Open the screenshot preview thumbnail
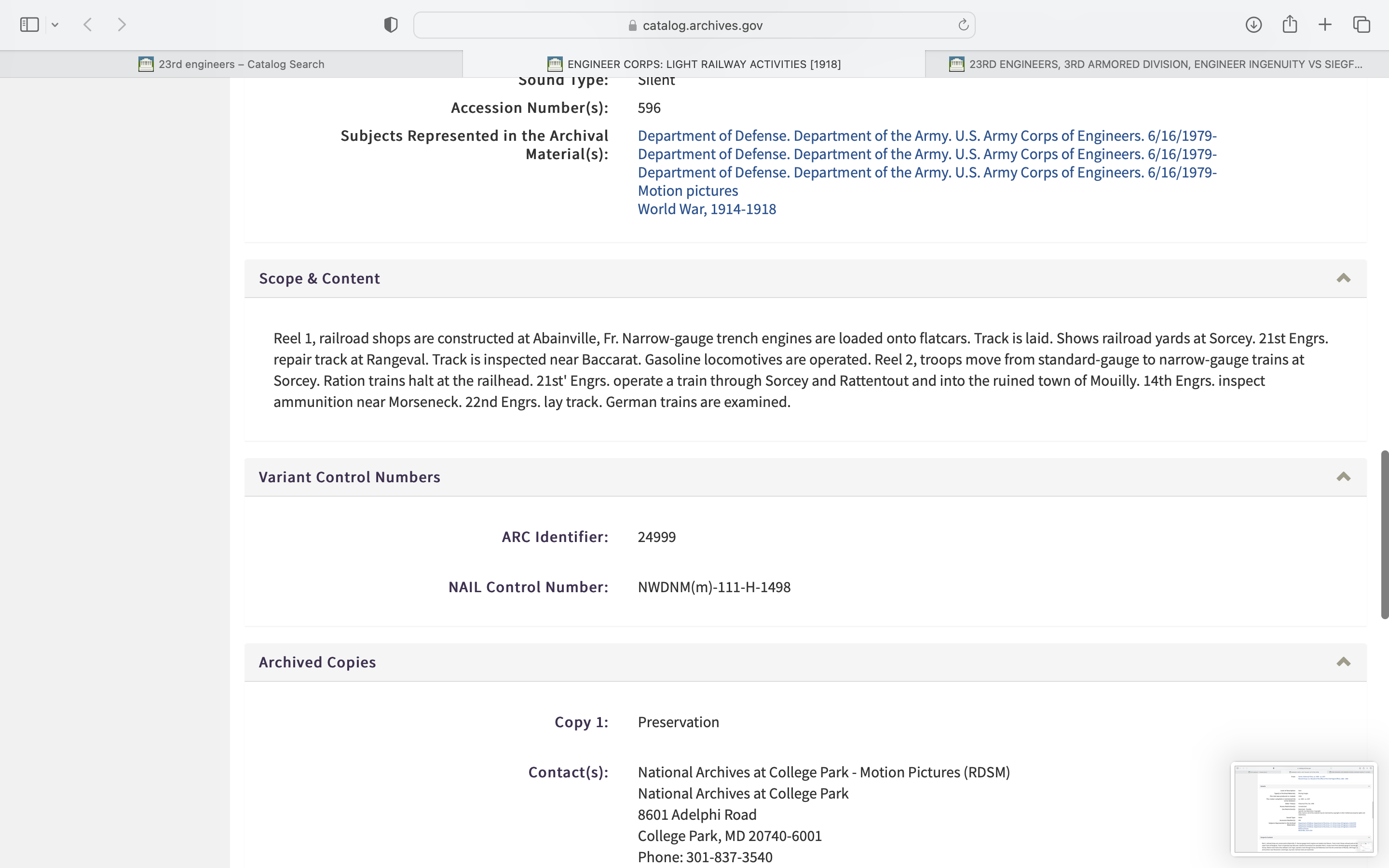This screenshot has width=1389, height=868. coord(1304,809)
